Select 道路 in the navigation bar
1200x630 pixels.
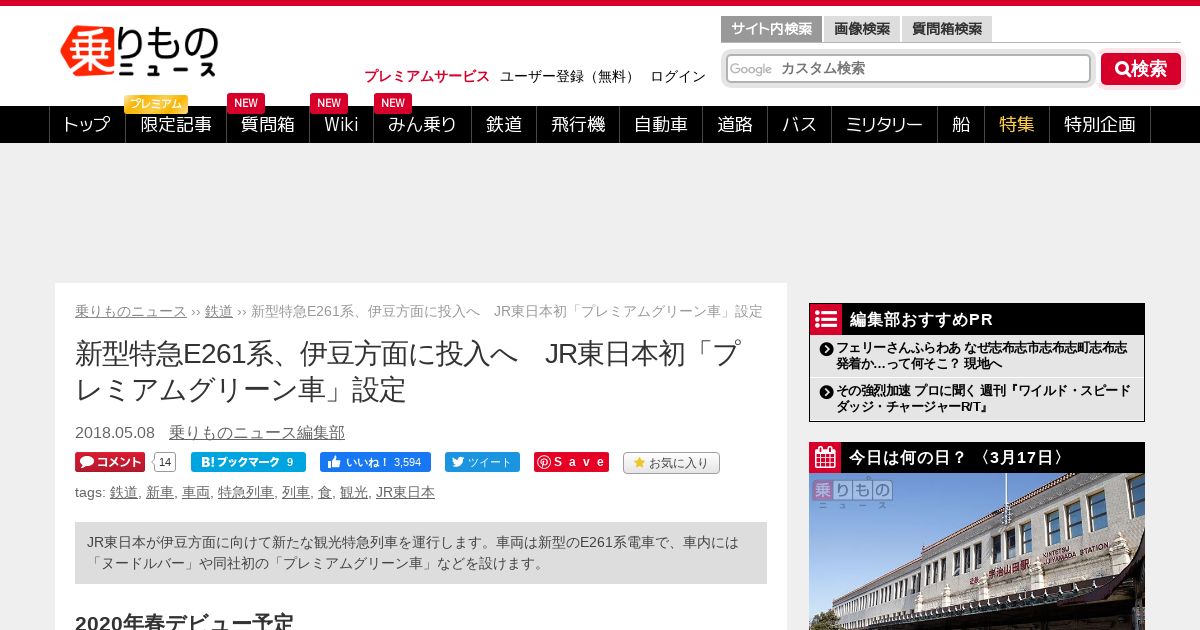[x=735, y=125]
